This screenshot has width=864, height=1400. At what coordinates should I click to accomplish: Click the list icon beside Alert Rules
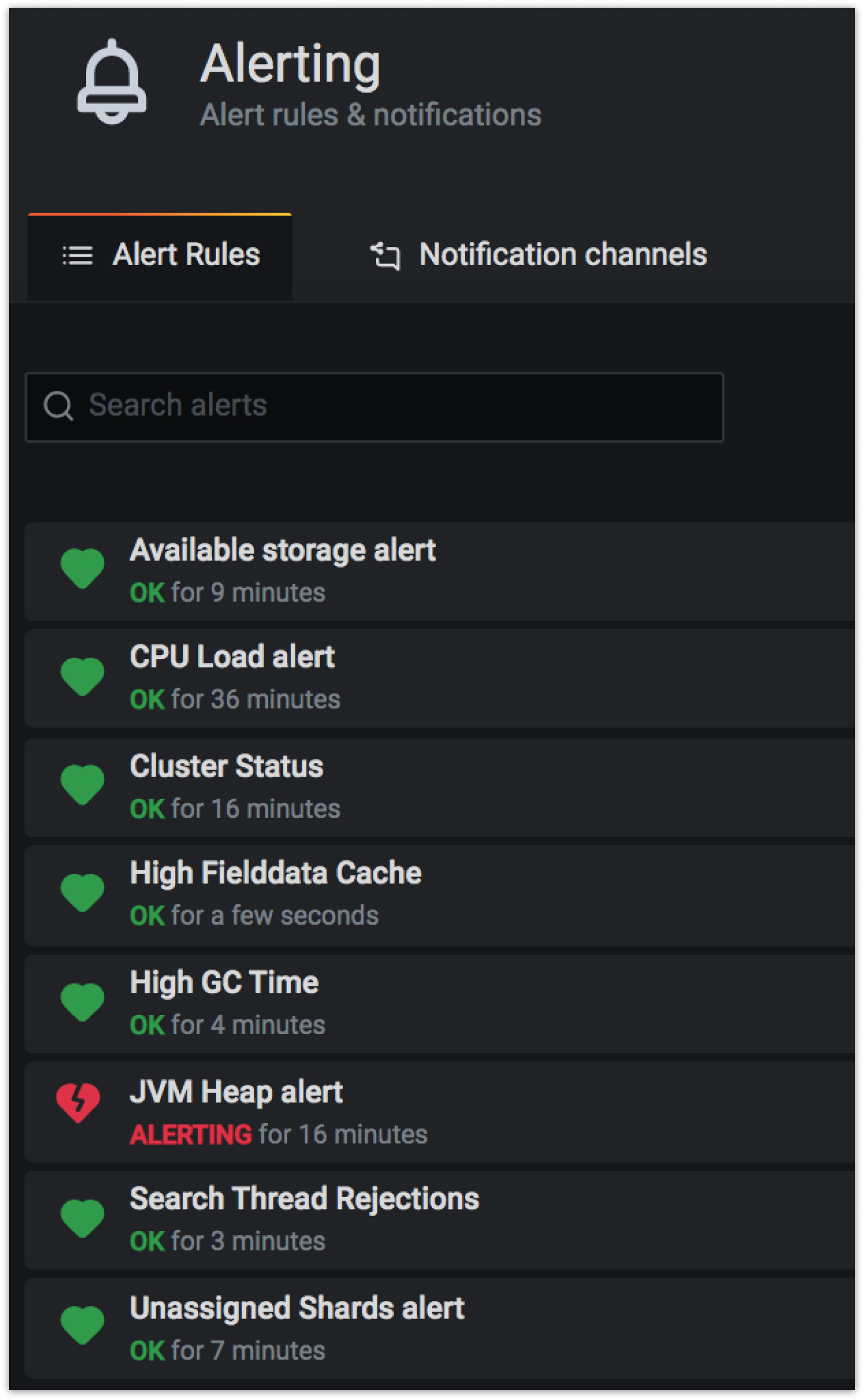point(78,256)
